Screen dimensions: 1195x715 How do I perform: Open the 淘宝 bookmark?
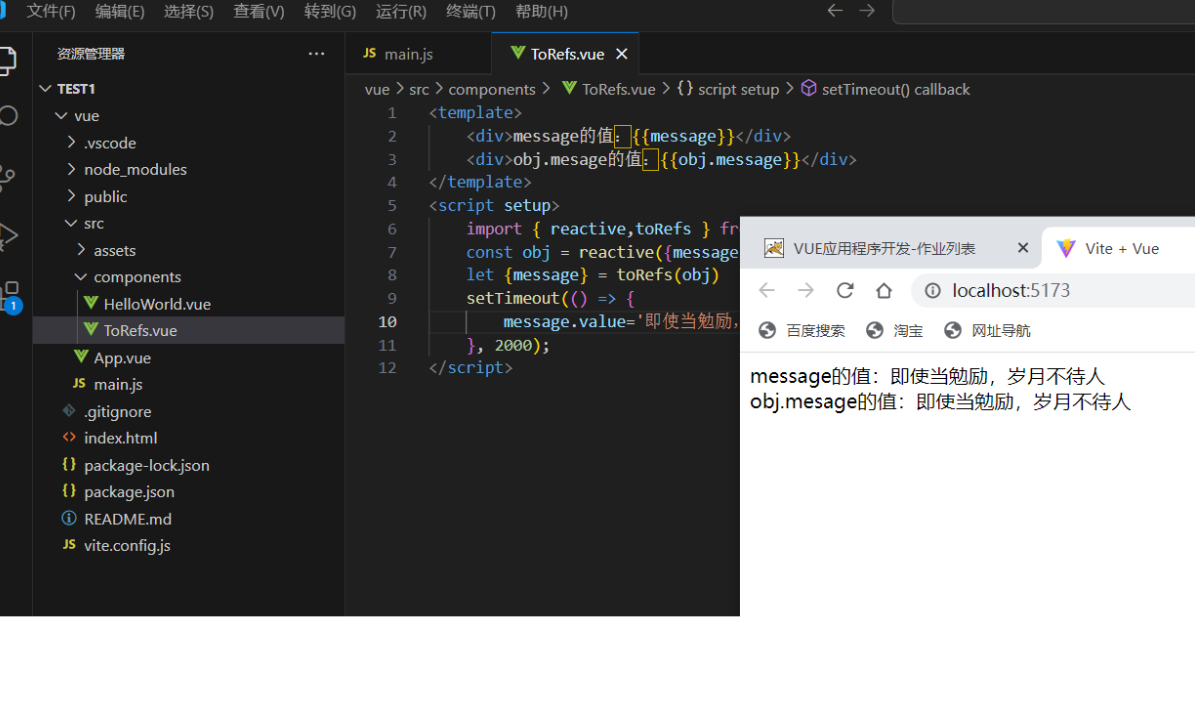pyautogui.click(x=895, y=331)
